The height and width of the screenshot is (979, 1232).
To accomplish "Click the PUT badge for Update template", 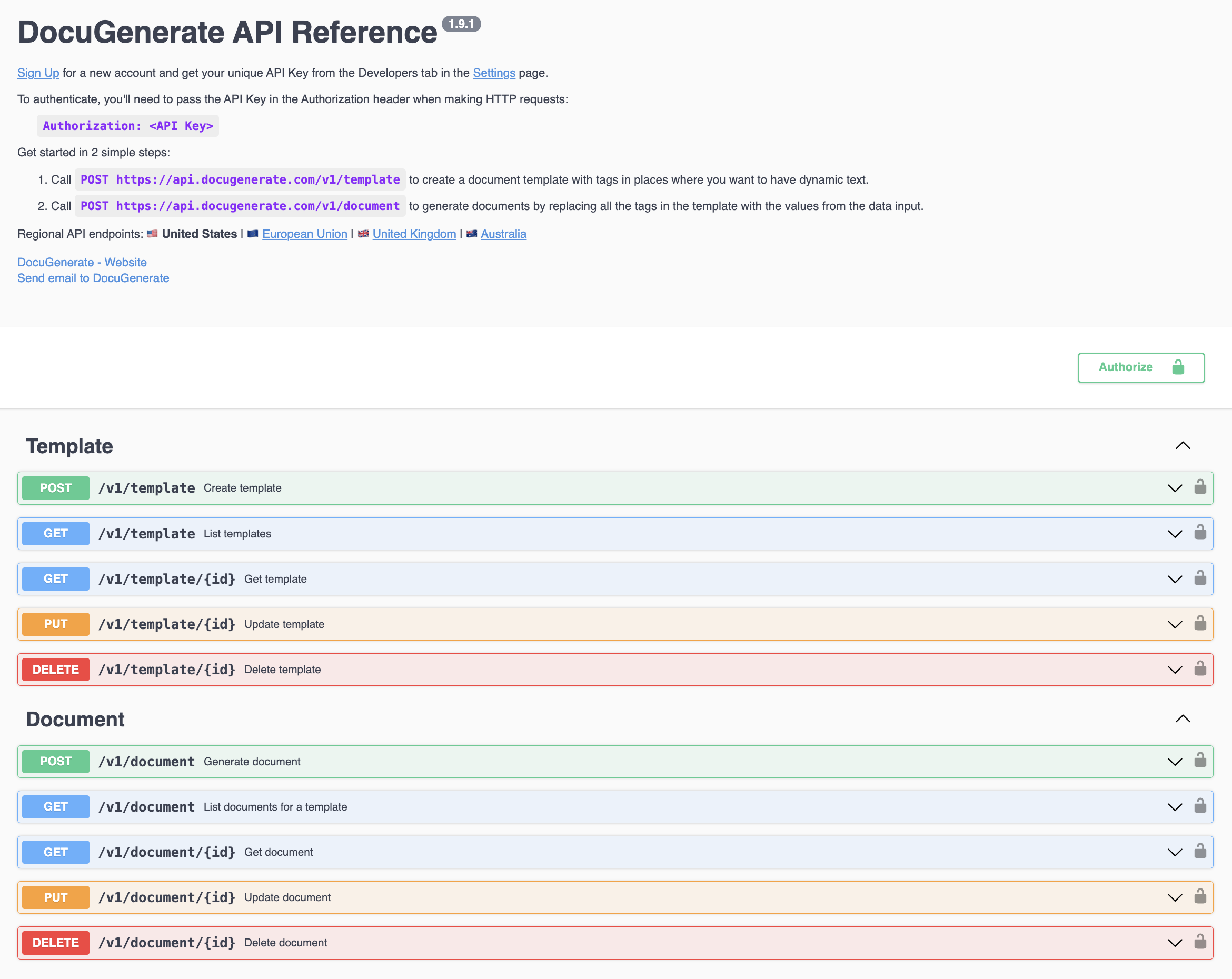I will [55, 624].
